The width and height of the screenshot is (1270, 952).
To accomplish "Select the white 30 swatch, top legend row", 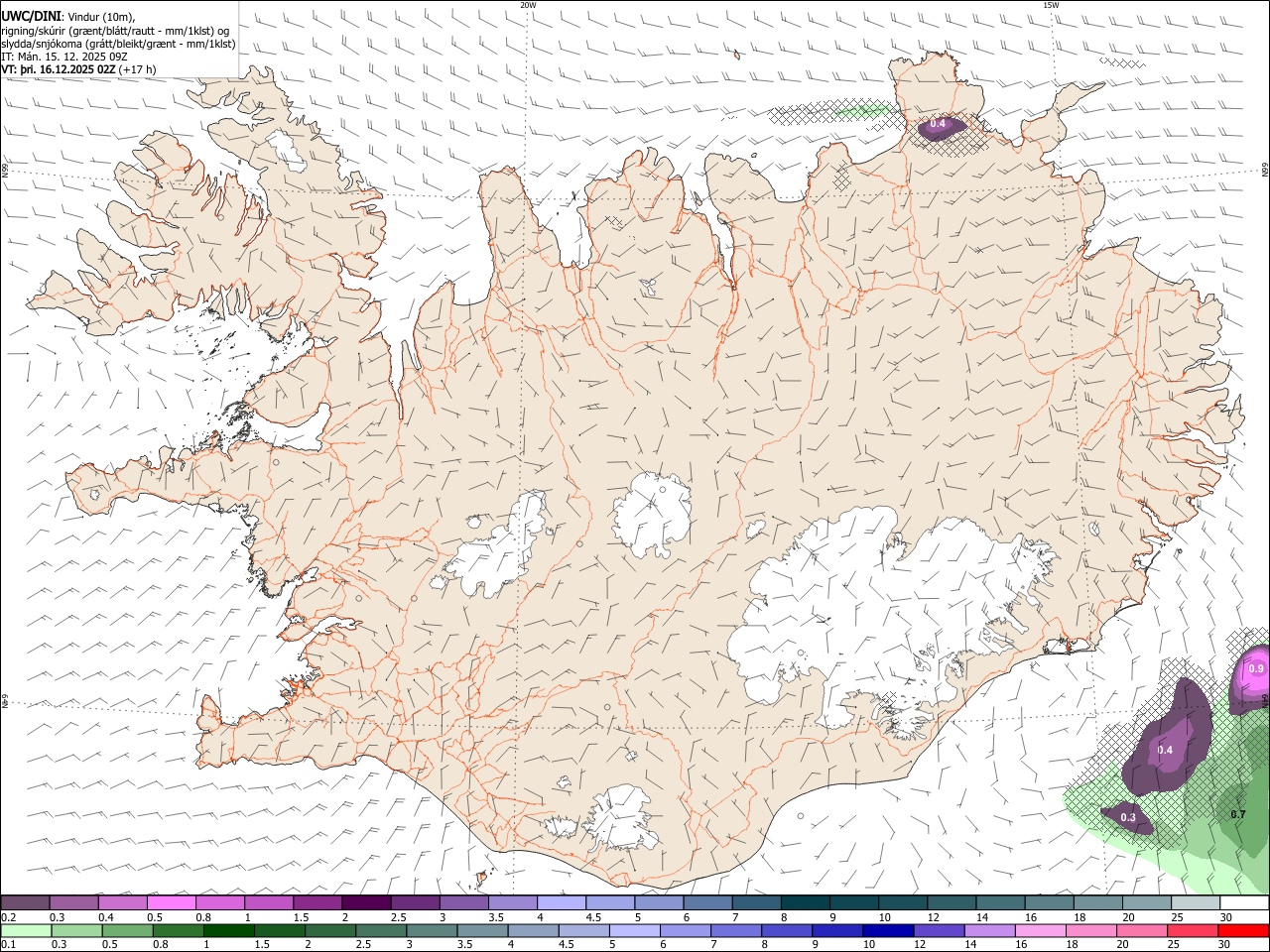I will coord(1243,903).
